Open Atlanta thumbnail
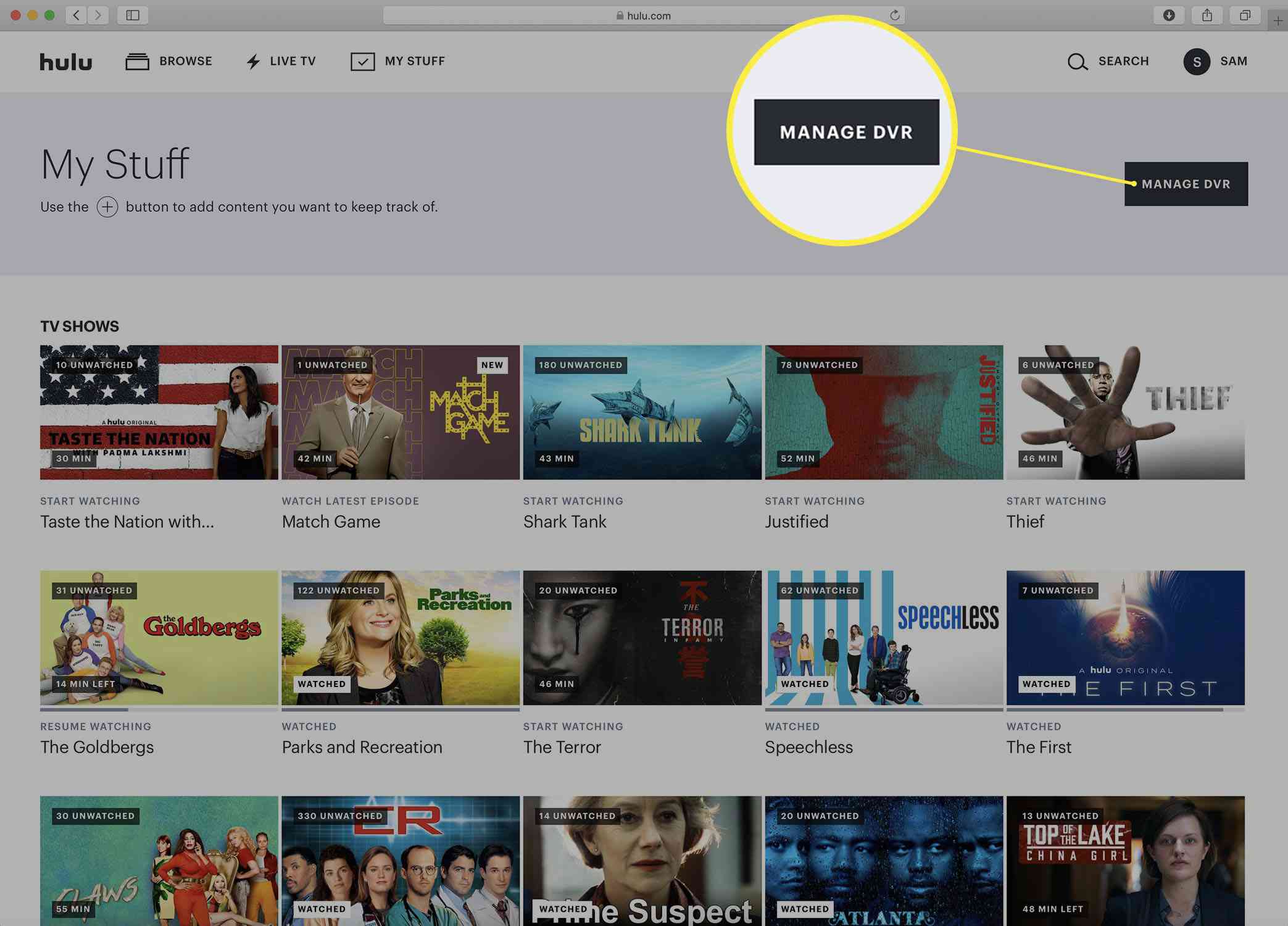Image resolution: width=1288 pixels, height=926 pixels. [884, 861]
